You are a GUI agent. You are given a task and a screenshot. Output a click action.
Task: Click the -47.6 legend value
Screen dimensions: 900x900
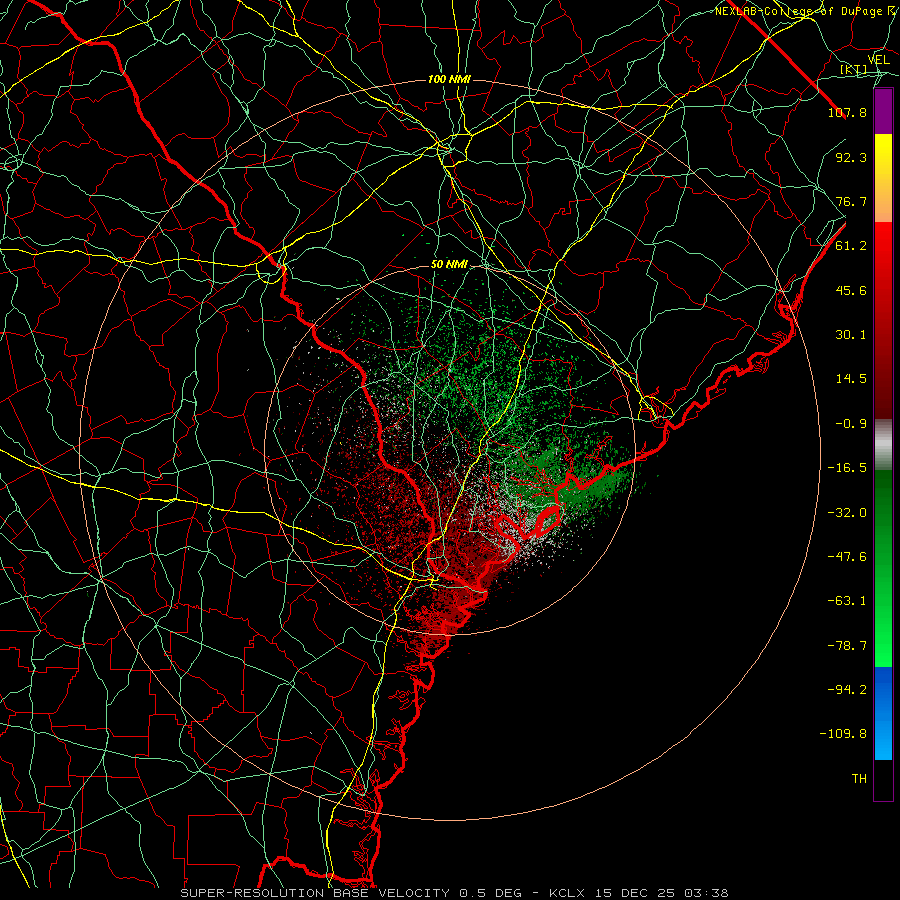click(847, 556)
